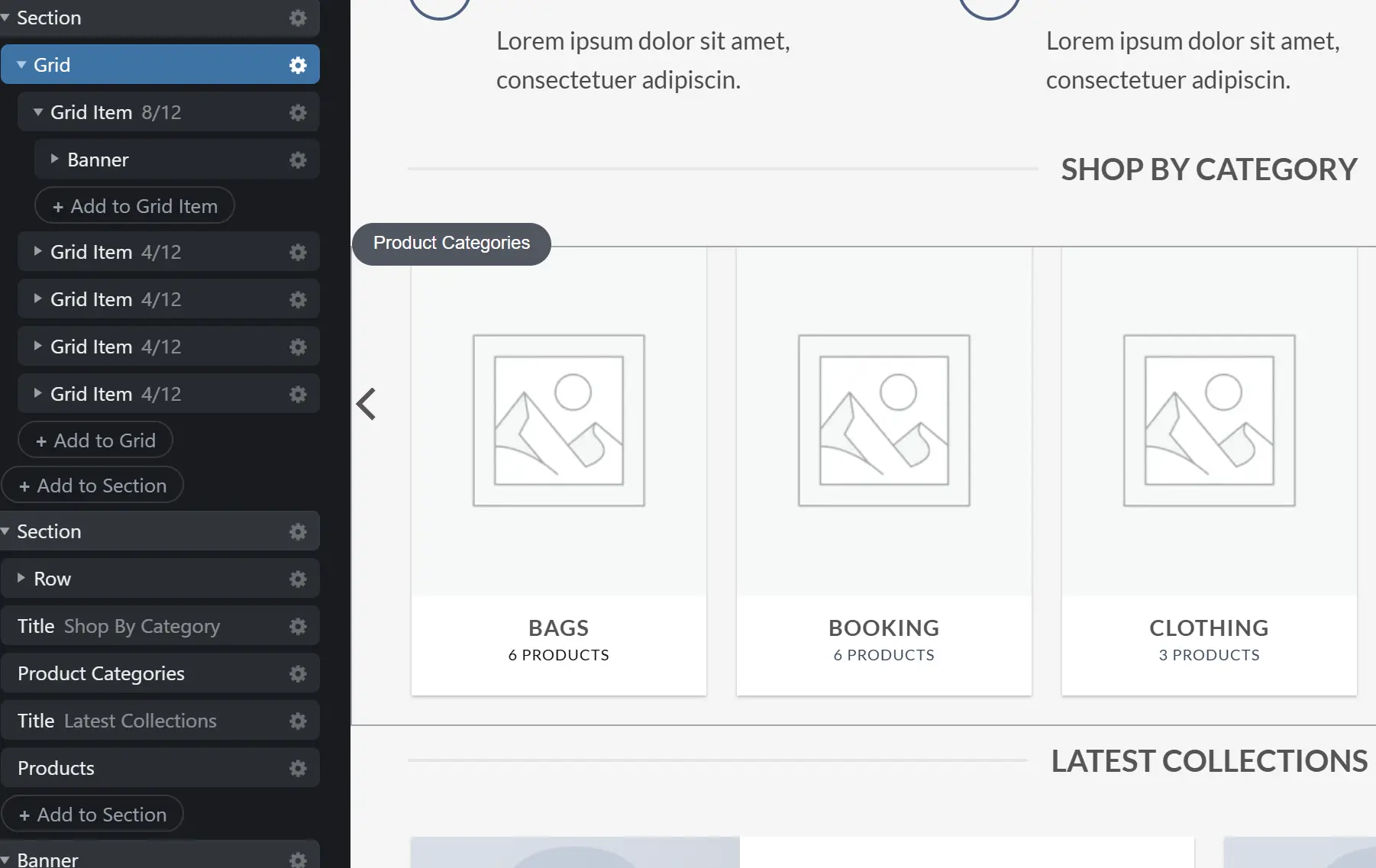Screen dimensions: 1376x868
Task: Open settings gear for Grid element
Action: click(298, 65)
